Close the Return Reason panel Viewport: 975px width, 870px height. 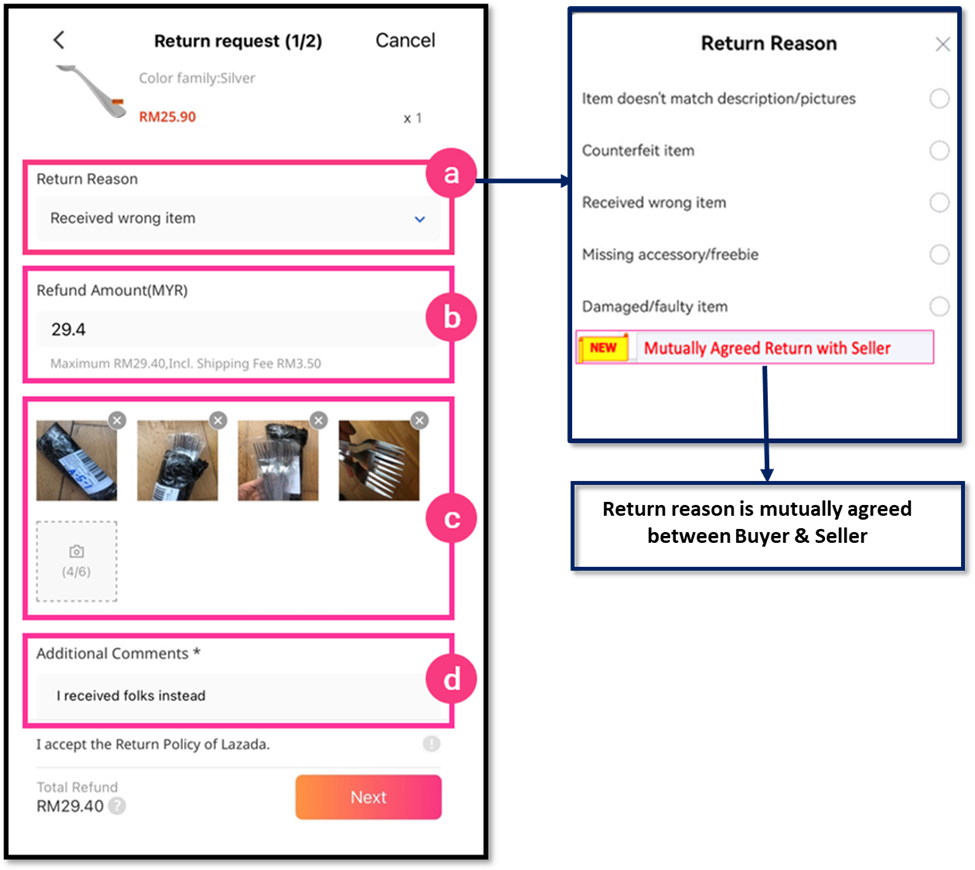943,44
